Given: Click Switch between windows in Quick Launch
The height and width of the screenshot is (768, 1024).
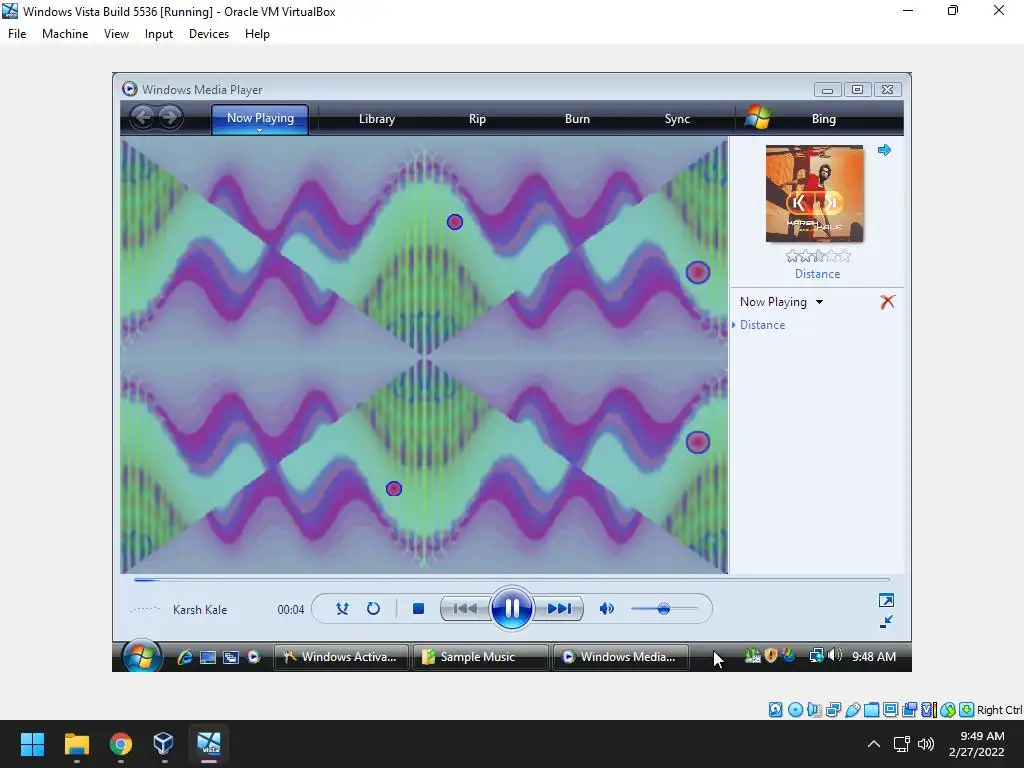Looking at the screenshot, I should (231, 657).
